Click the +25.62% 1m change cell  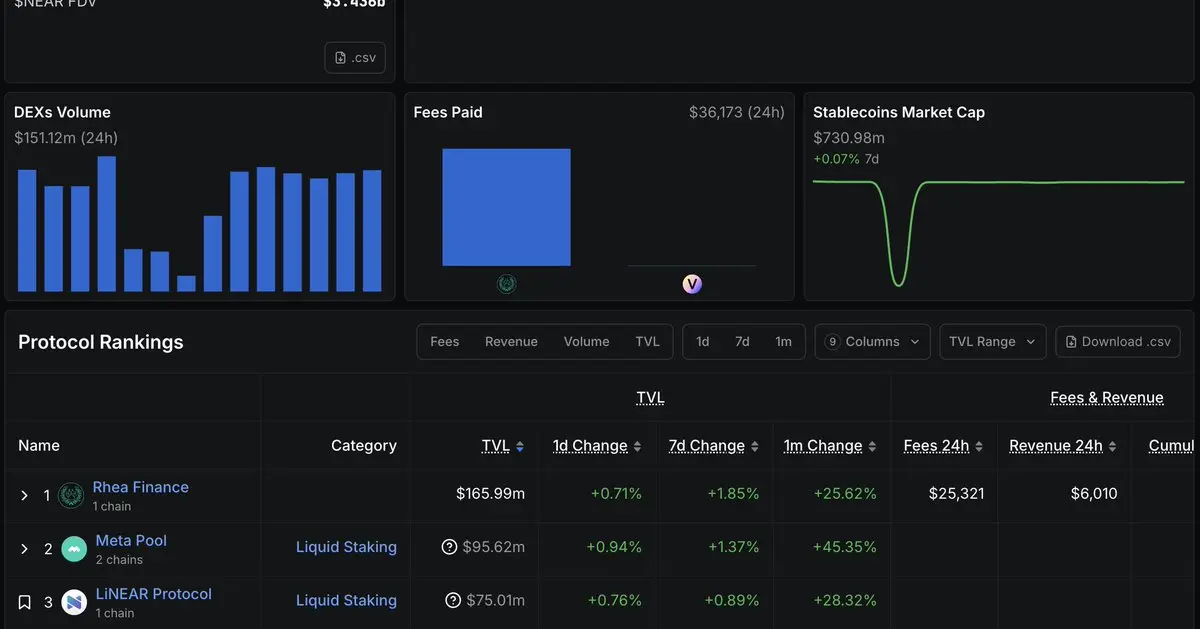click(x=845, y=493)
